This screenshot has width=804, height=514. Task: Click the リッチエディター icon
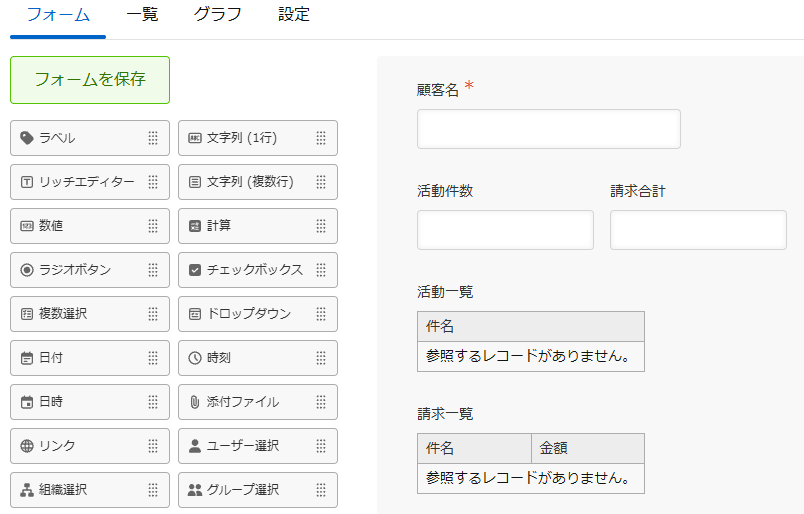point(27,182)
